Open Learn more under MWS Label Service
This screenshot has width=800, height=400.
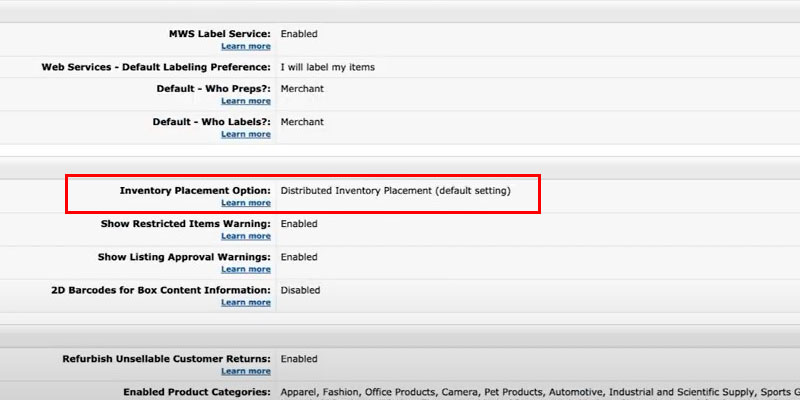[245, 46]
